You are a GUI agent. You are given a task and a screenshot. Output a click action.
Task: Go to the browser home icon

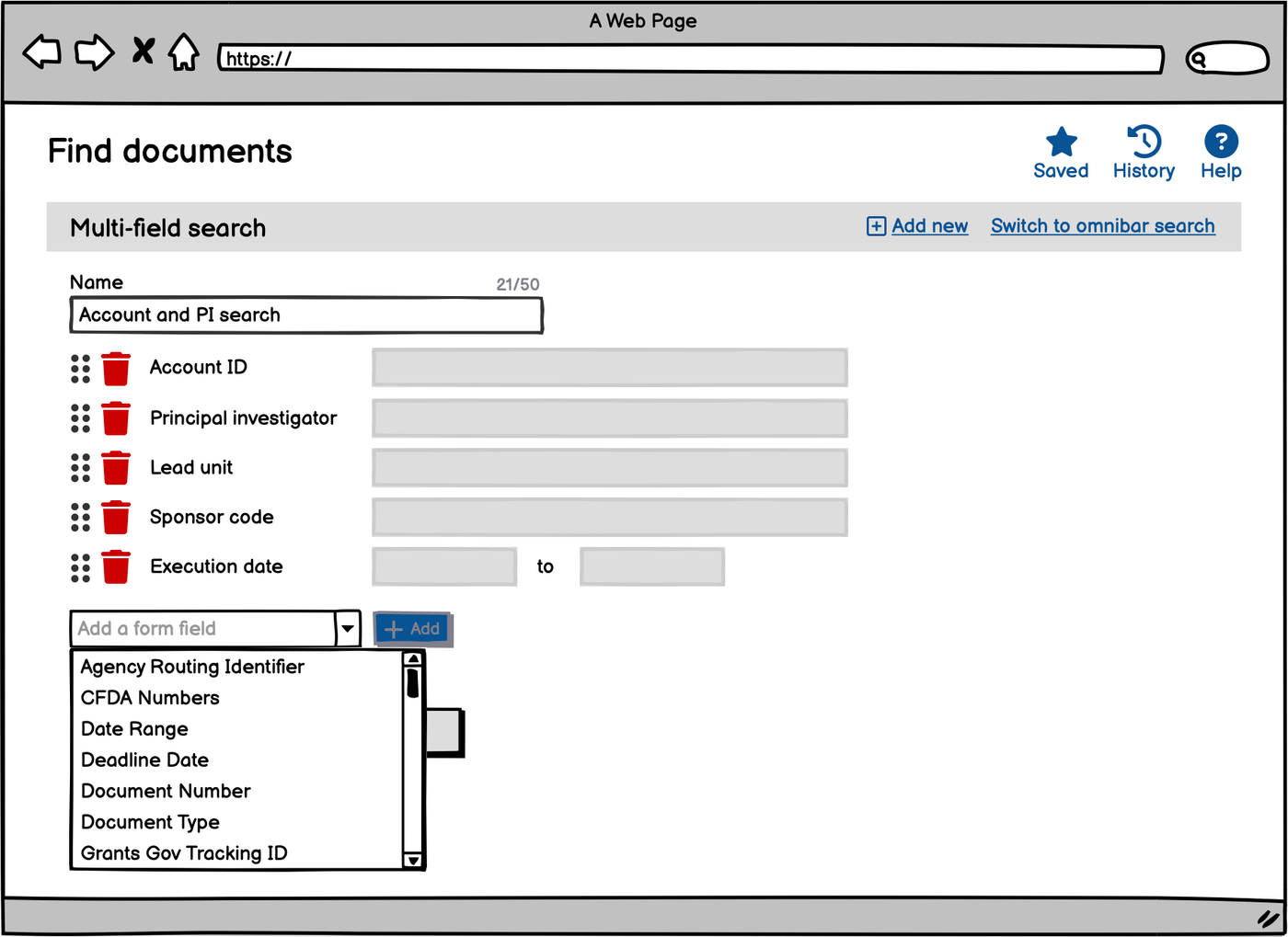pyautogui.click(x=184, y=52)
